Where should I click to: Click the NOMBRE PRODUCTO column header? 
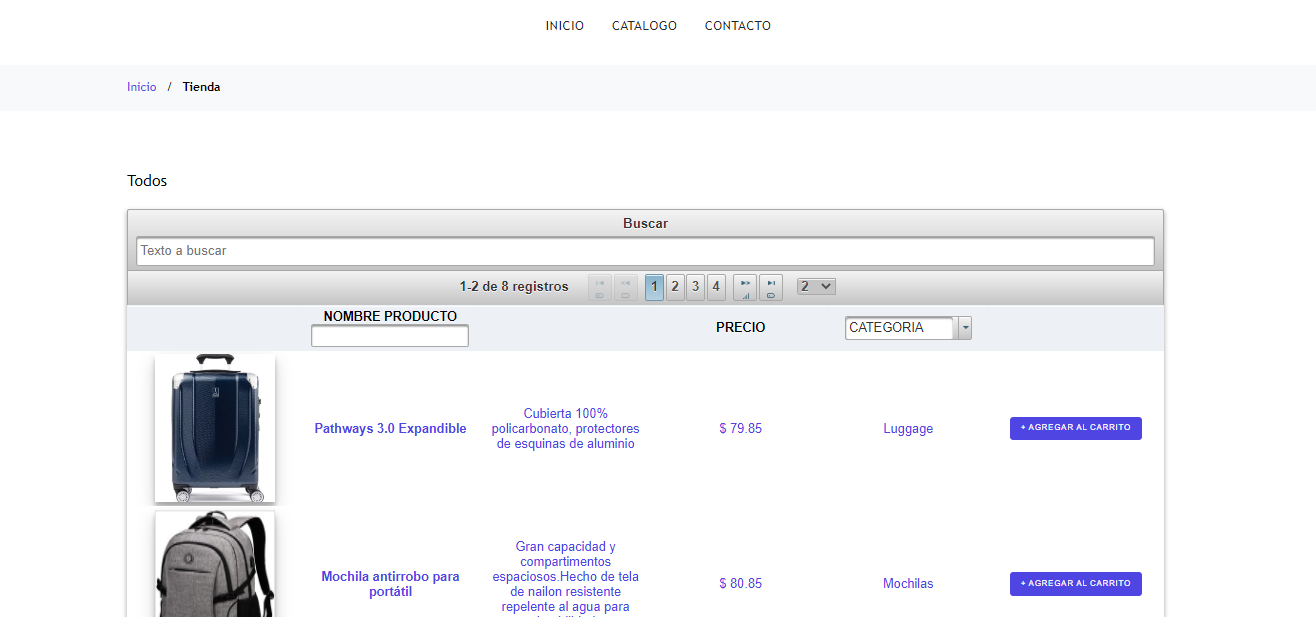390,316
